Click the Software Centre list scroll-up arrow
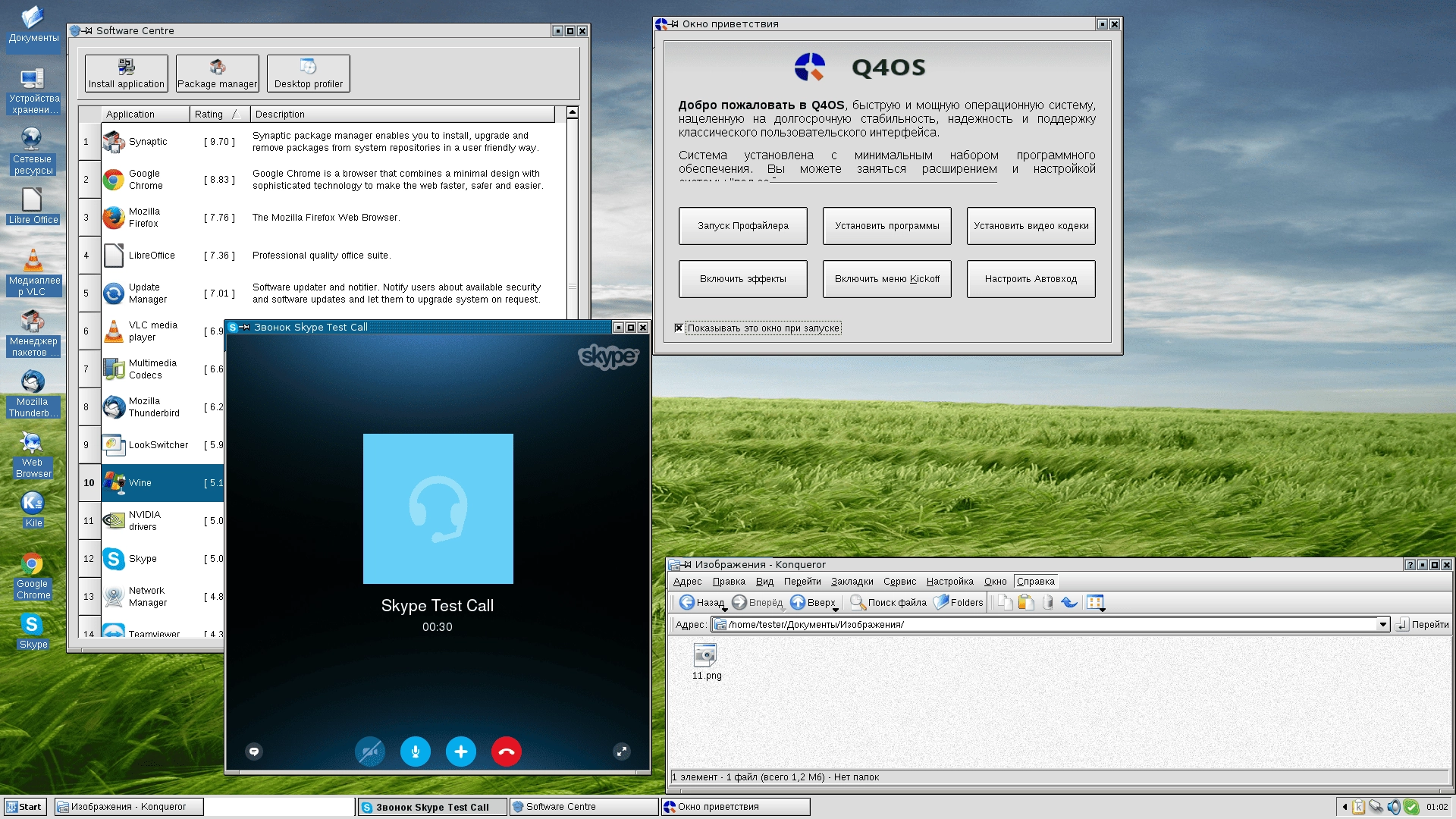 [573, 113]
